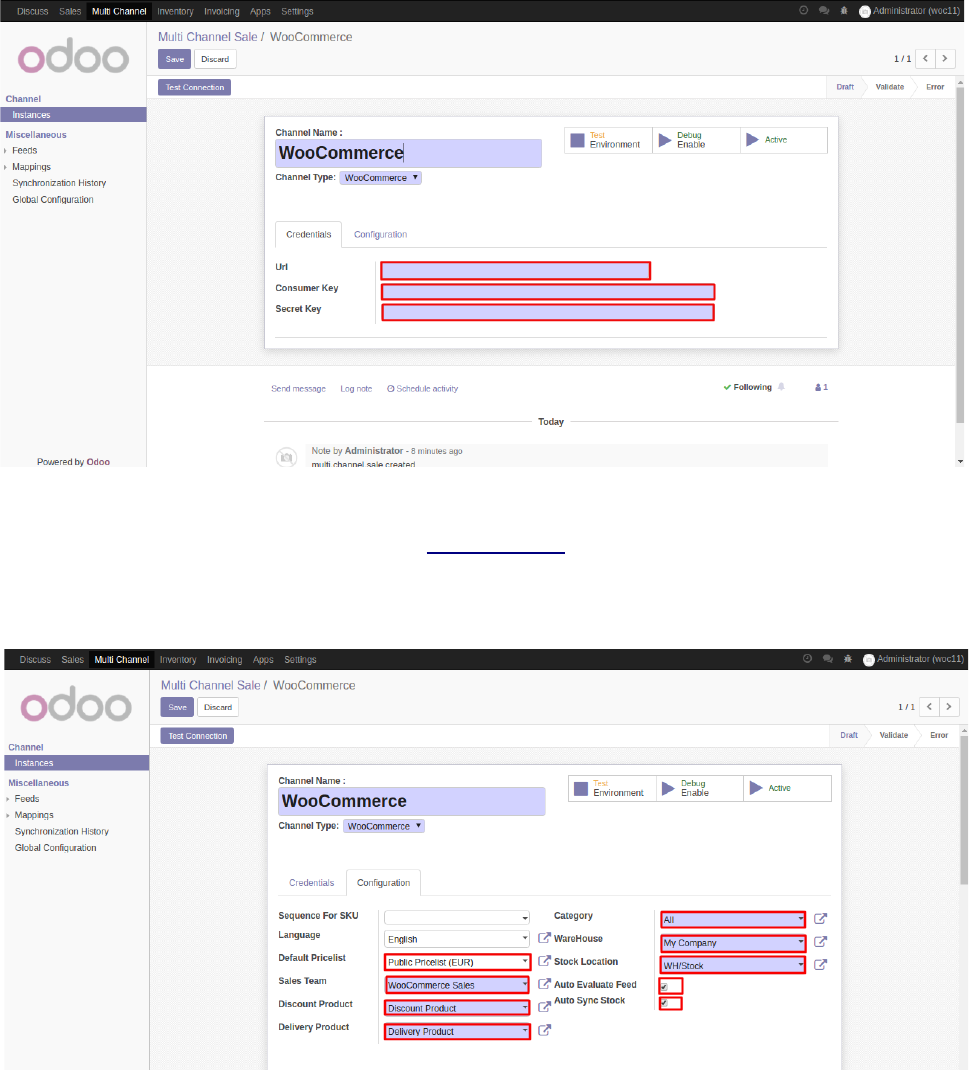The image size is (969, 1070).
Task: Click Save button in Credentials view
Action: [175, 59]
